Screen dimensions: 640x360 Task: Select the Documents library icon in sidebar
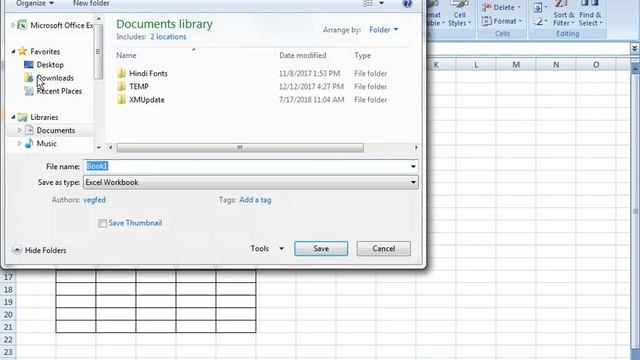pyautogui.click(x=29, y=130)
